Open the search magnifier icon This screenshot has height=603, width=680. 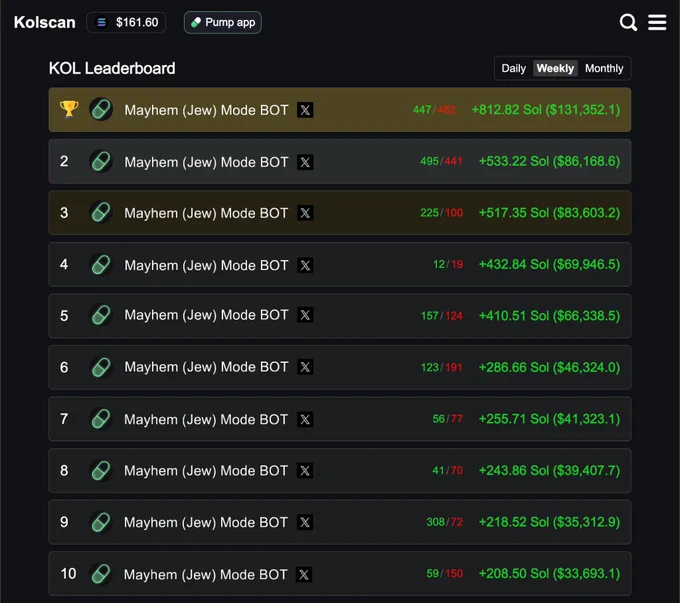coord(628,22)
